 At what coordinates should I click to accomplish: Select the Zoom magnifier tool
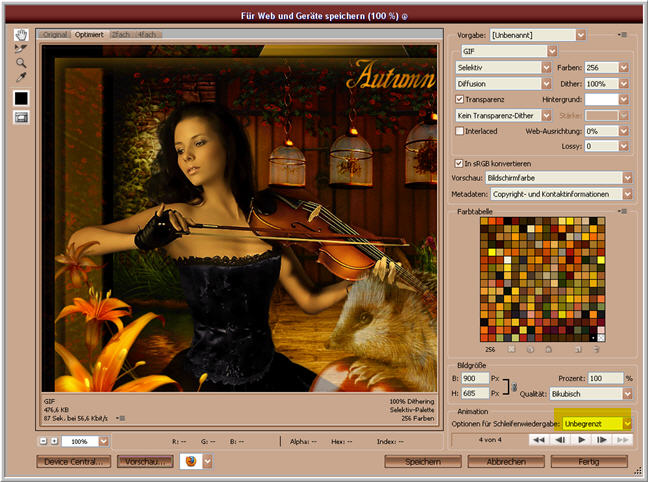(x=21, y=63)
